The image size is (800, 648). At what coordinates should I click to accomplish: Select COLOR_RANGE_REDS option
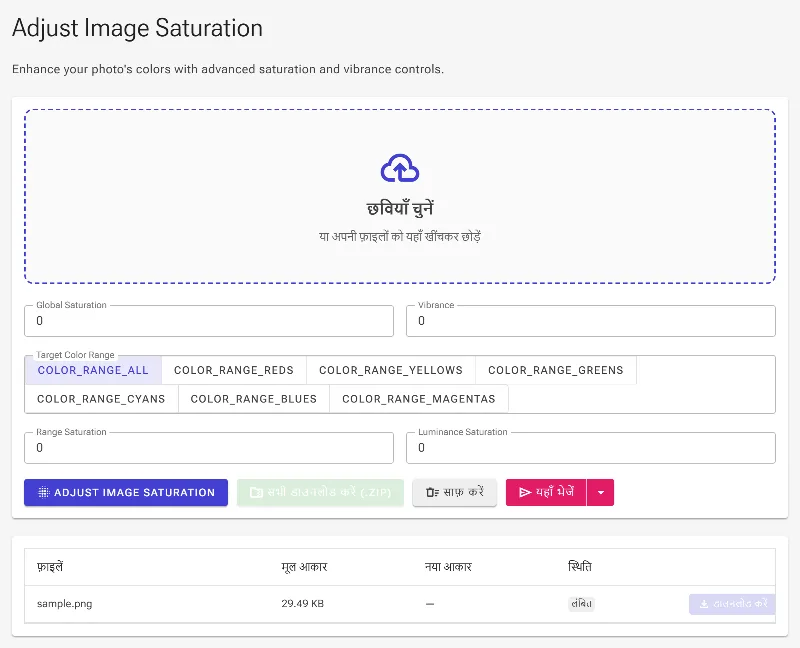[234, 370]
